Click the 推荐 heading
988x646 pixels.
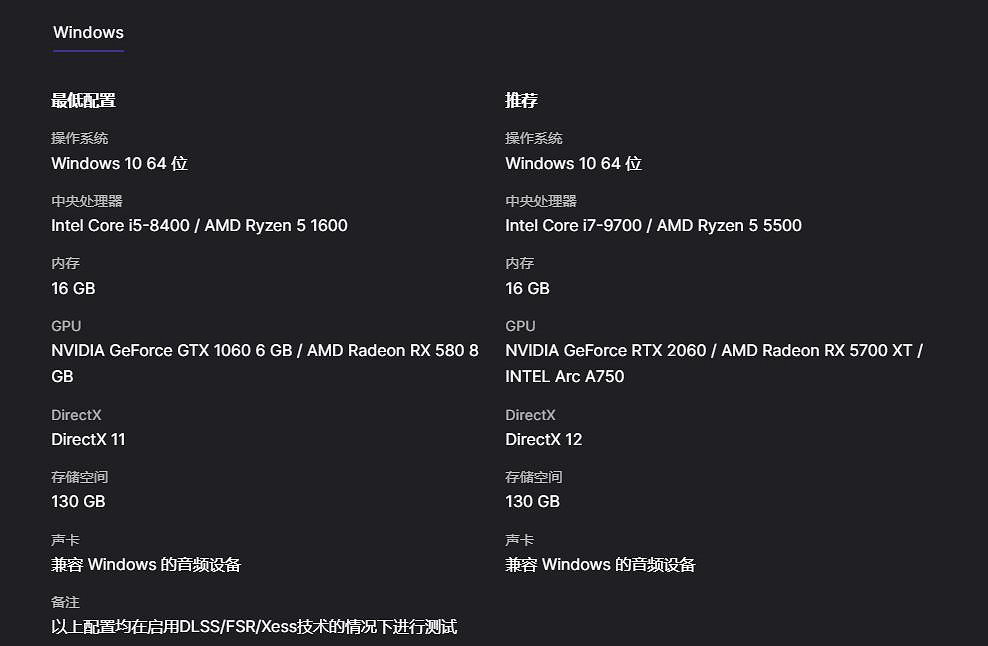[521, 100]
